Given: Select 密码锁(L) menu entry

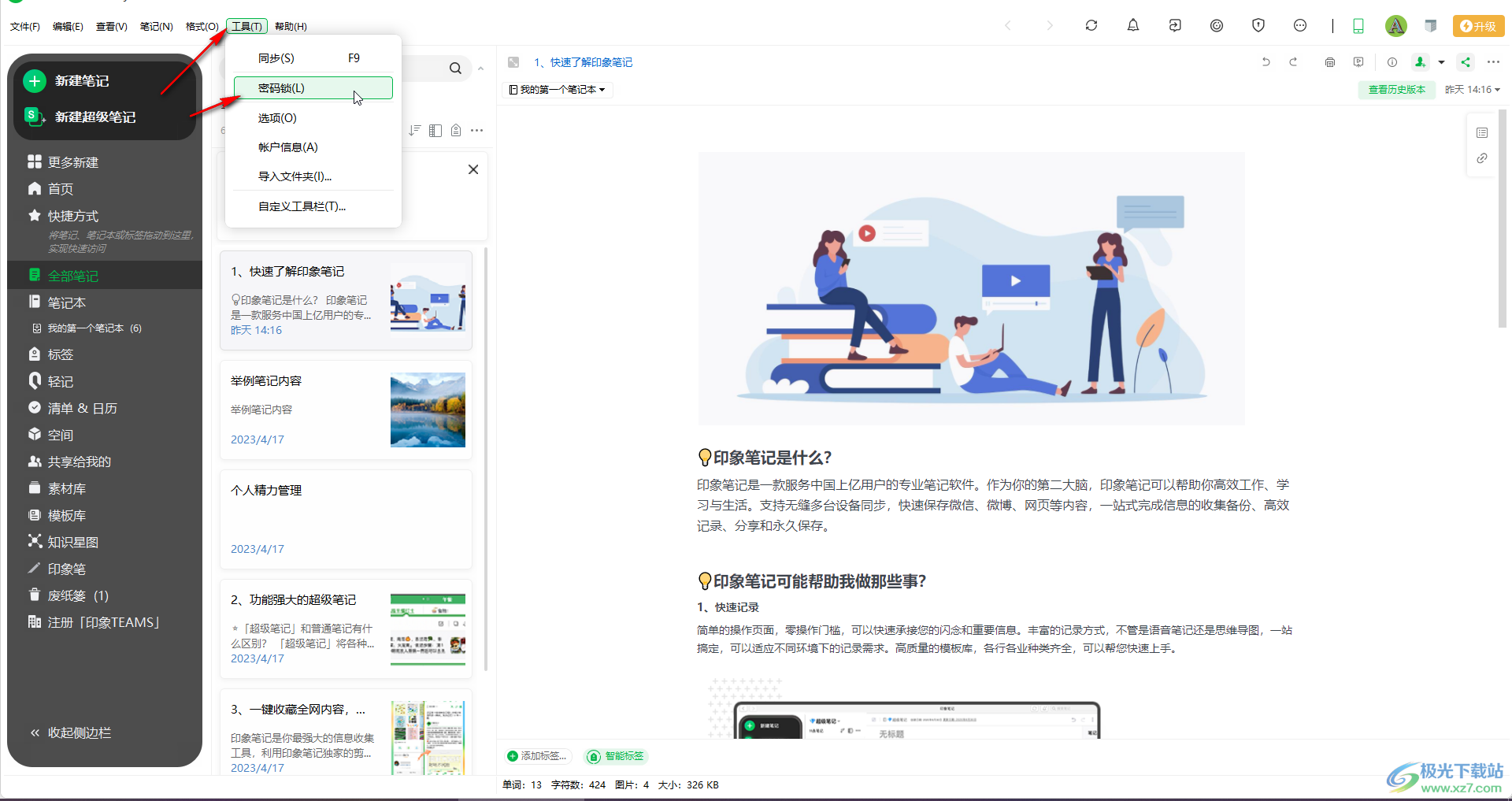Looking at the screenshot, I should tap(313, 88).
